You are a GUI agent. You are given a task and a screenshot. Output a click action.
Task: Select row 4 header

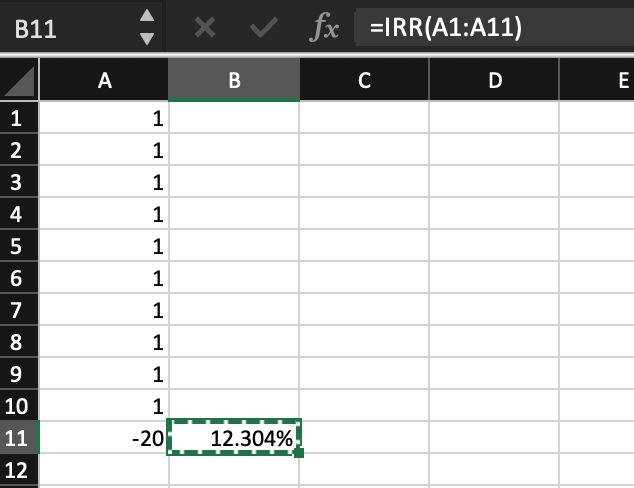coord(19,214)
